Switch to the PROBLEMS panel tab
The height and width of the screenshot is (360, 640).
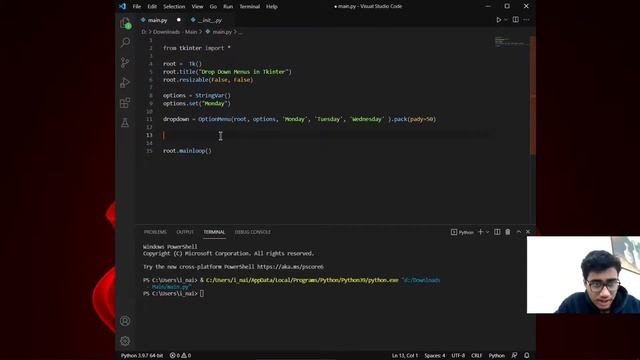coord(155,232)
